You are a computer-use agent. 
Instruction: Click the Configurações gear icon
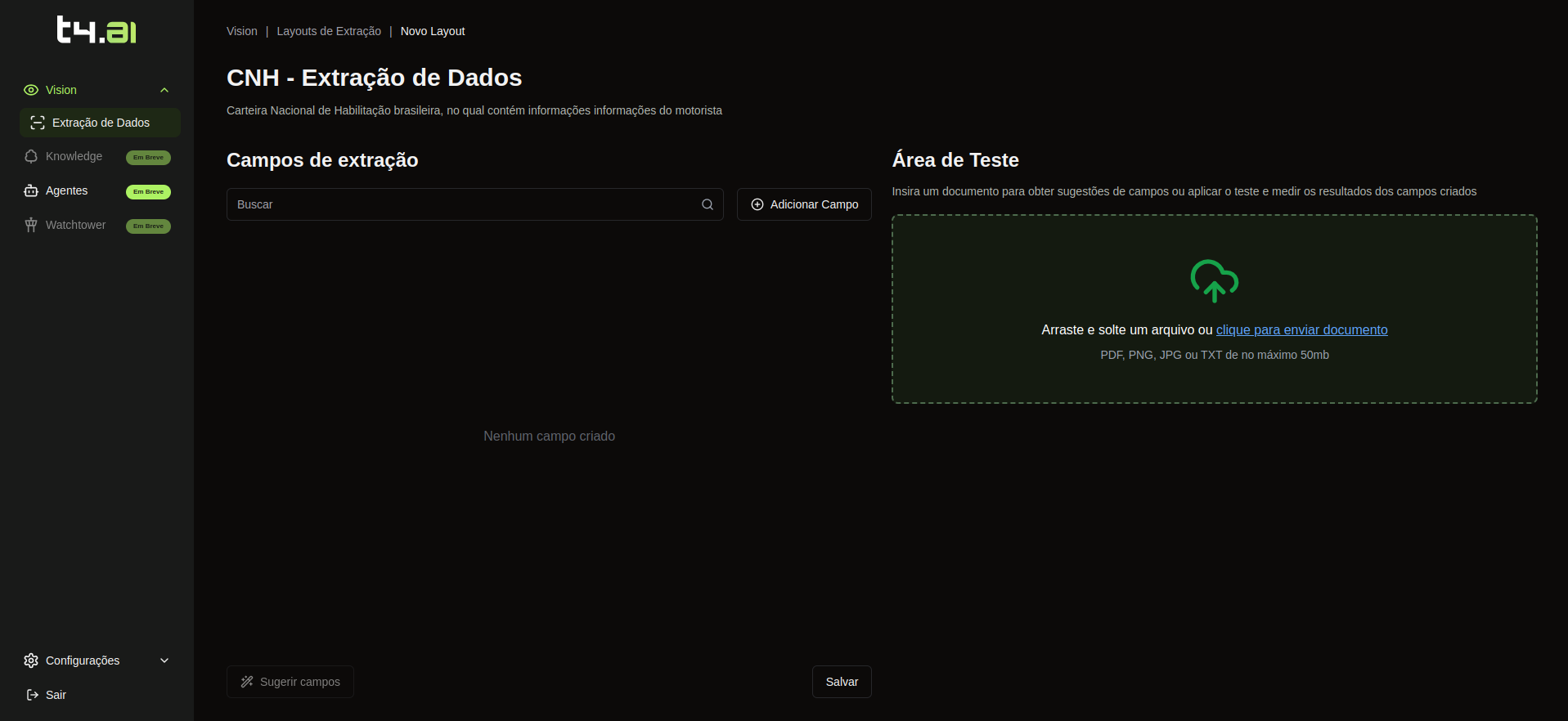(x=31, y=661)
